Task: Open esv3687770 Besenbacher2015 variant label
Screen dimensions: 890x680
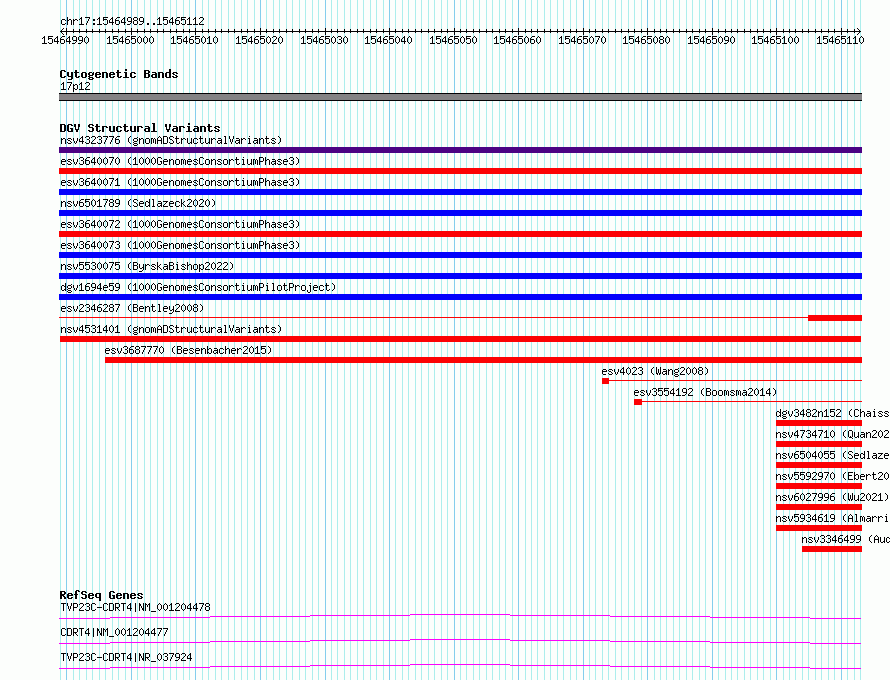Action: click(x=188, y=350)
